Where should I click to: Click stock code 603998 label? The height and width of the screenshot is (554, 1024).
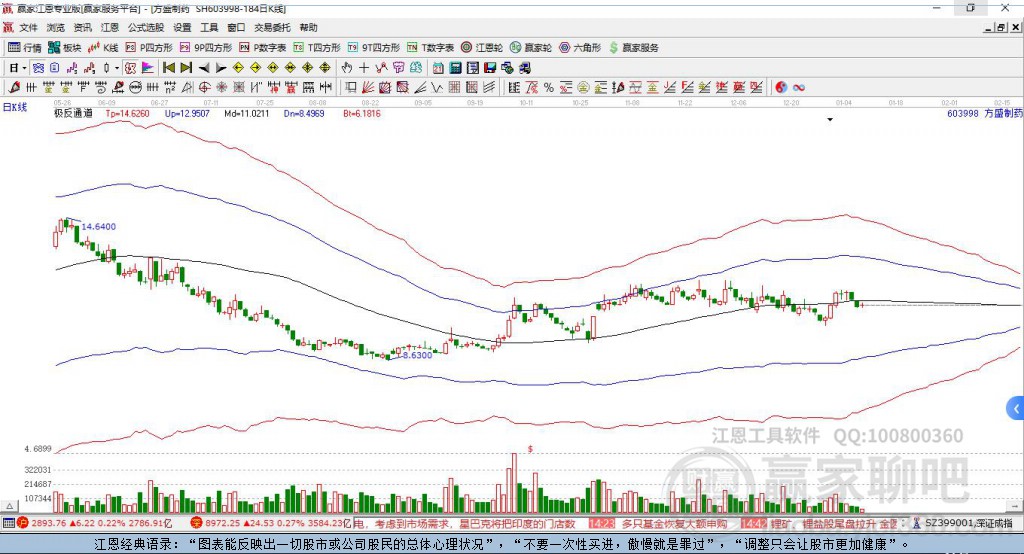(963, 113)
